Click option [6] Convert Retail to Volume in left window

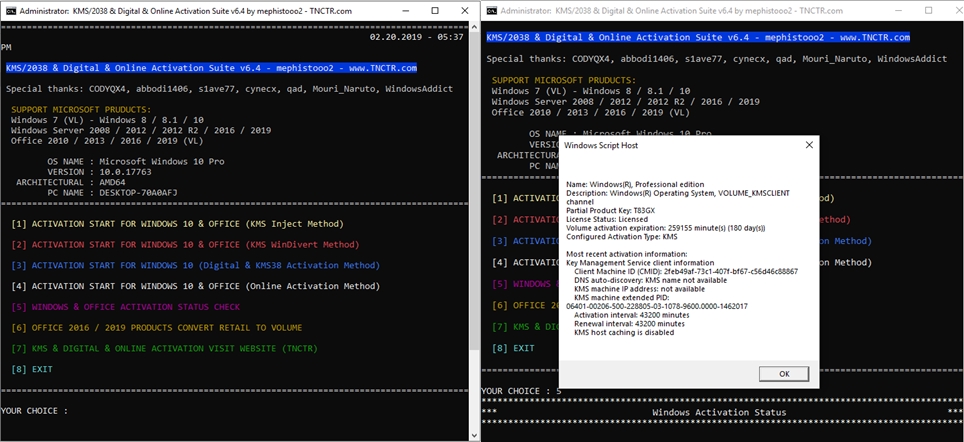pyautogui.click(x=157, y=328)
